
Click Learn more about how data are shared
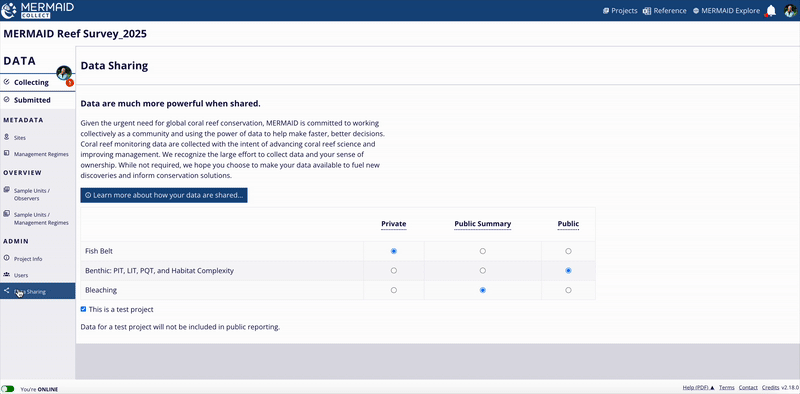tap(164, 195)
